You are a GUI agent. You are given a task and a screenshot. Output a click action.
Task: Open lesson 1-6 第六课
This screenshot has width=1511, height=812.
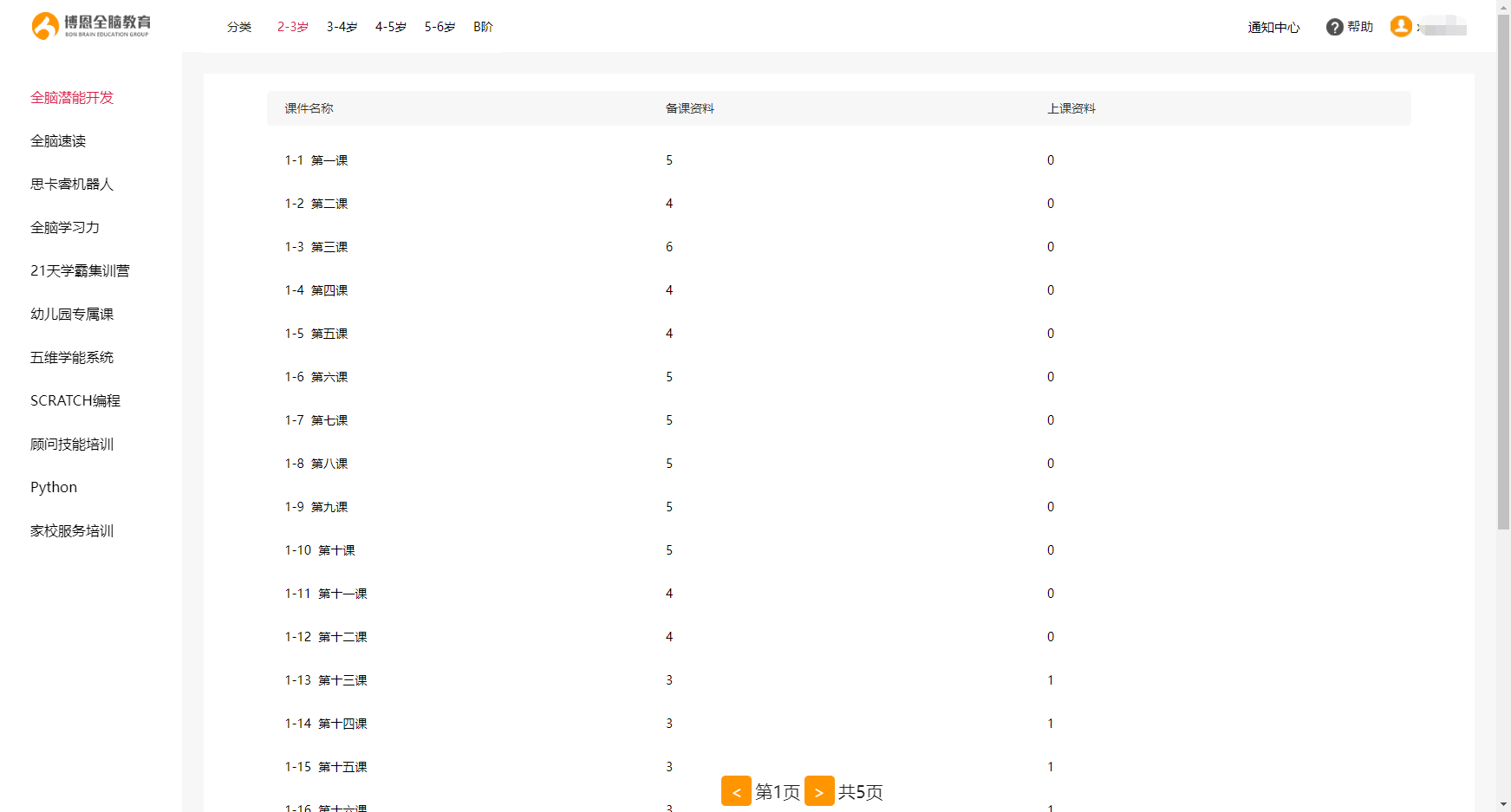point(316,377)
